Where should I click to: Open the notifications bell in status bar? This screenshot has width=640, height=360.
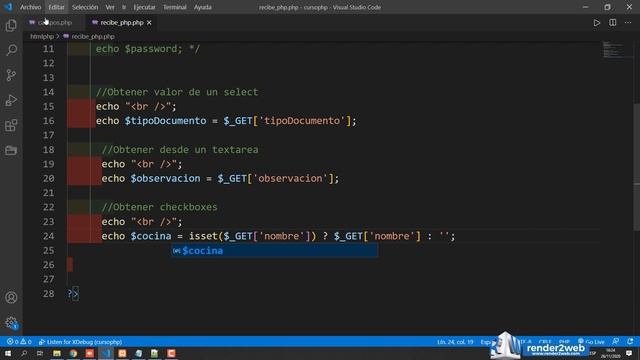[x=630, y=342]
